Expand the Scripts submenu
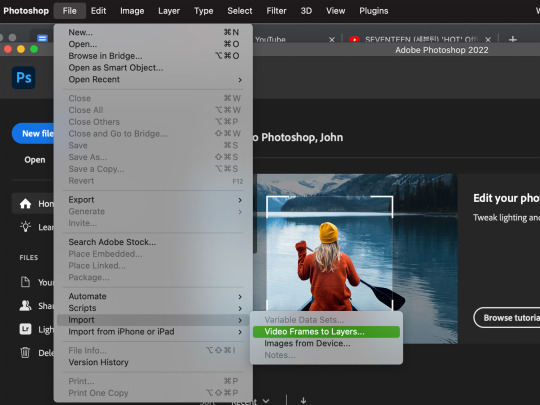 (240, 309)
